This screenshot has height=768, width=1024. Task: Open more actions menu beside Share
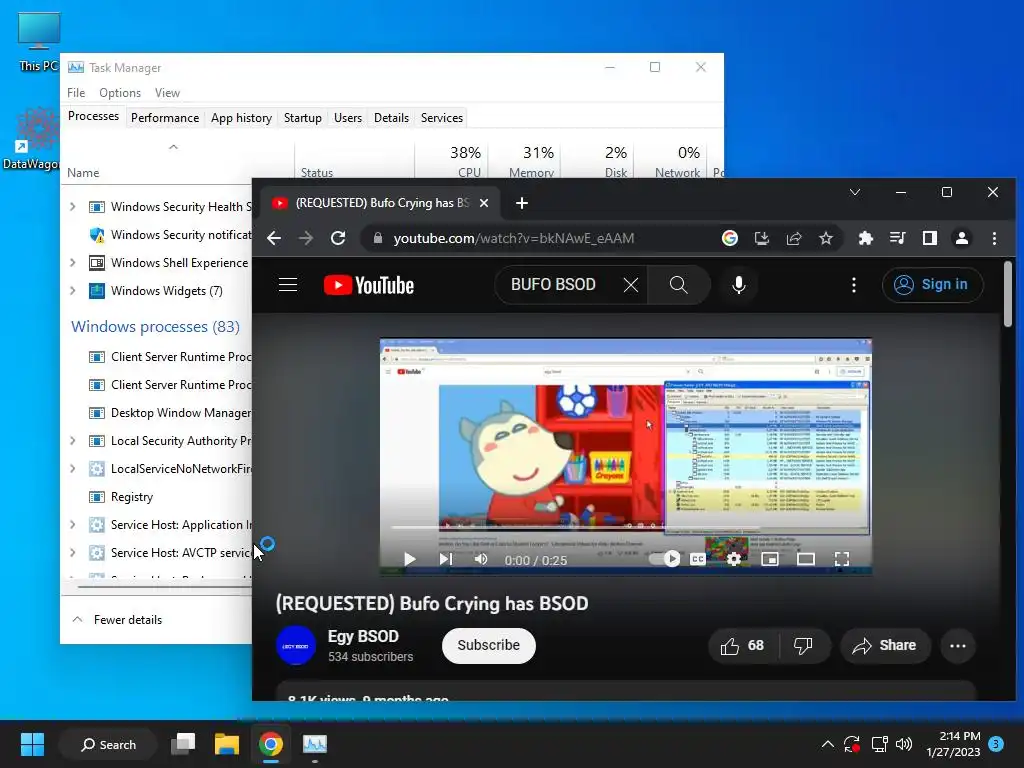(x=958, y=646)
